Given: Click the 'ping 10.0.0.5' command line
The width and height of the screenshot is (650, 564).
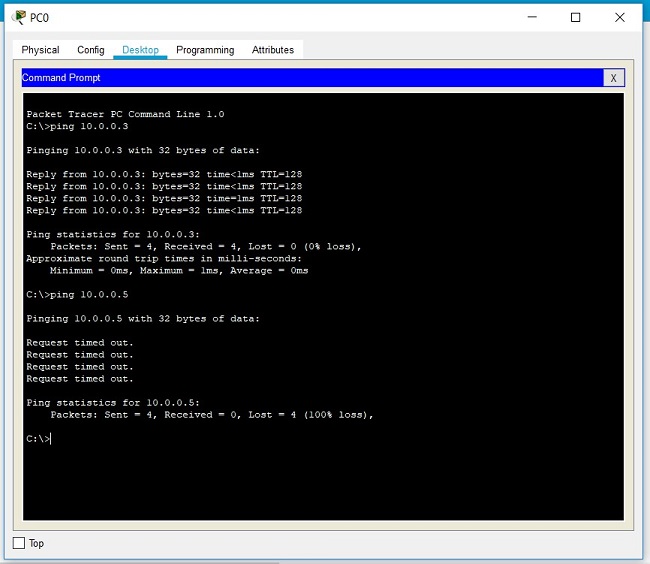Looking at the screenshot, I should (77, 295).
